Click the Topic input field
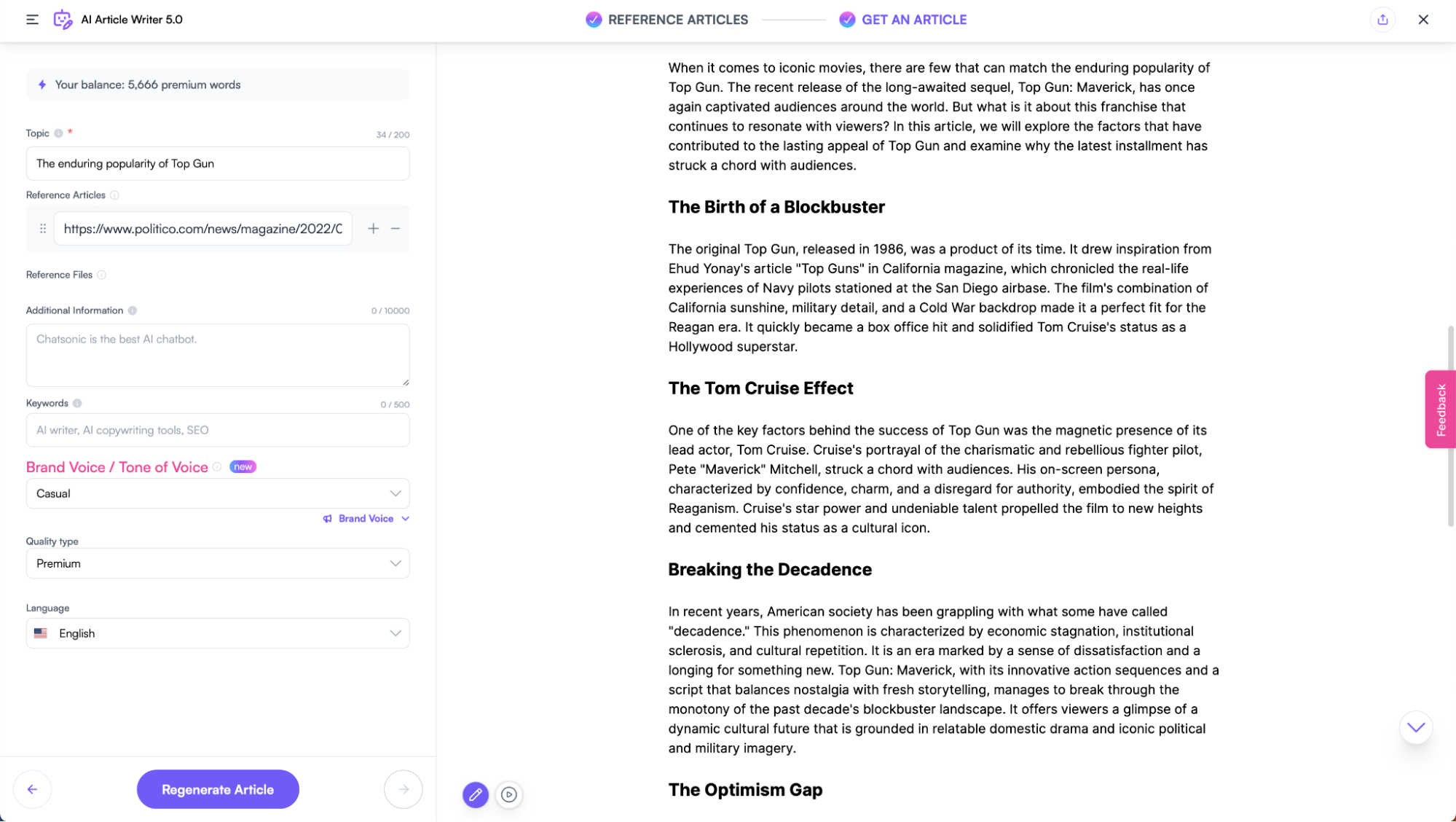 point(217,163)
